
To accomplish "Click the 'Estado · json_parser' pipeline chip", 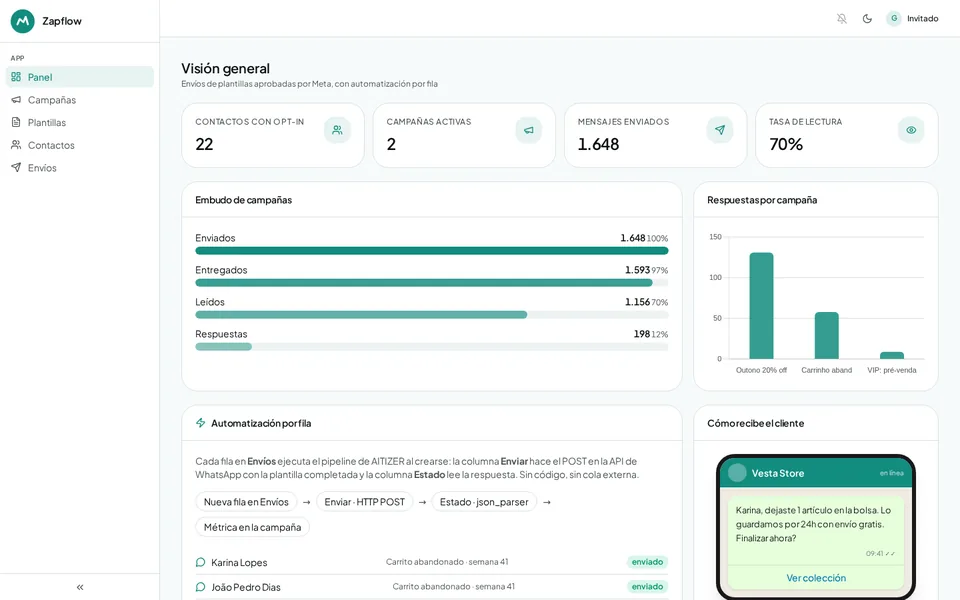I will pyautogui.click(x=484, y=502).
